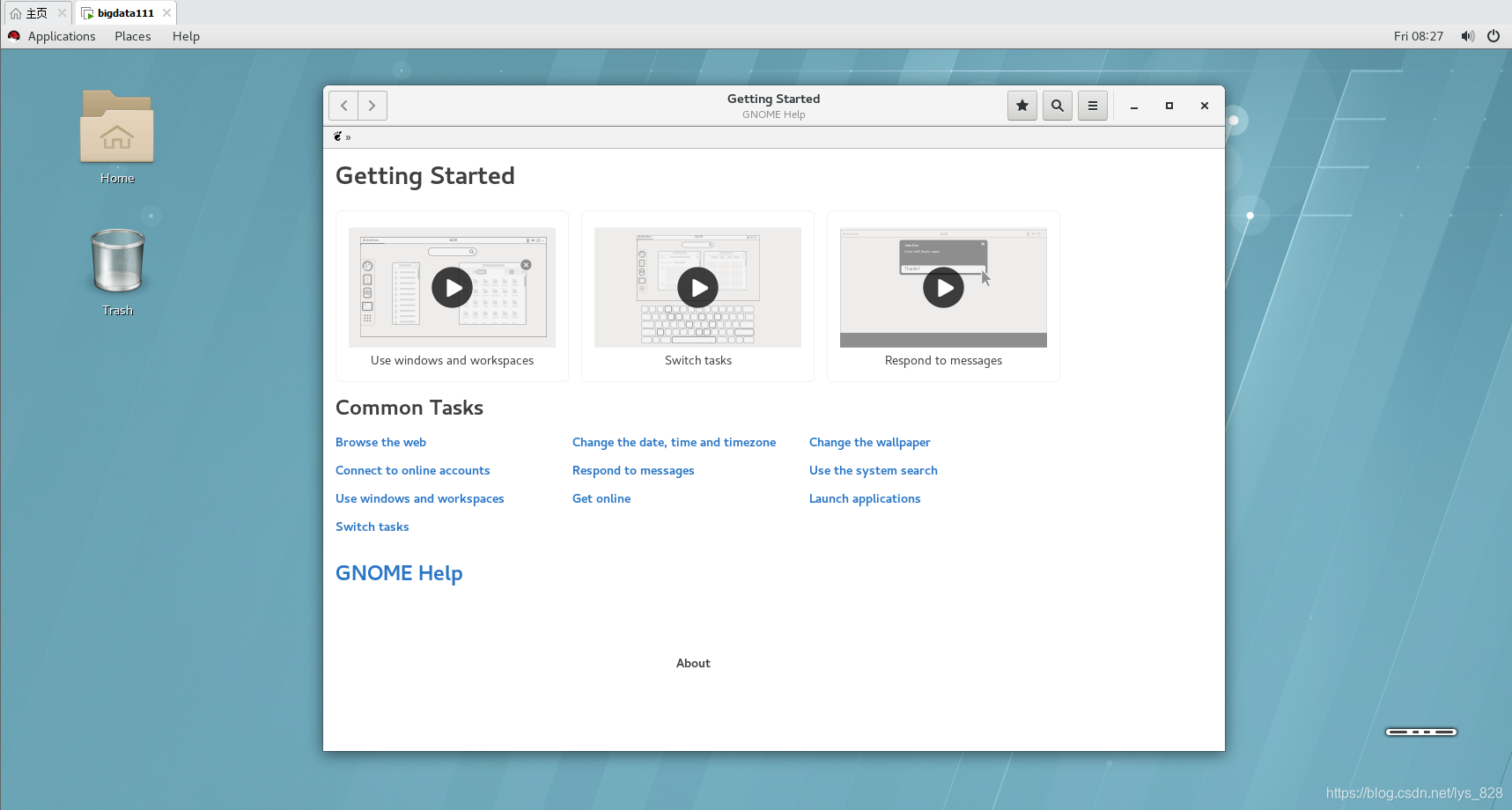The height and width of the screenshot is (810, 1512).
Task: Open Respond to messages text link
Action: click(633, 470)
